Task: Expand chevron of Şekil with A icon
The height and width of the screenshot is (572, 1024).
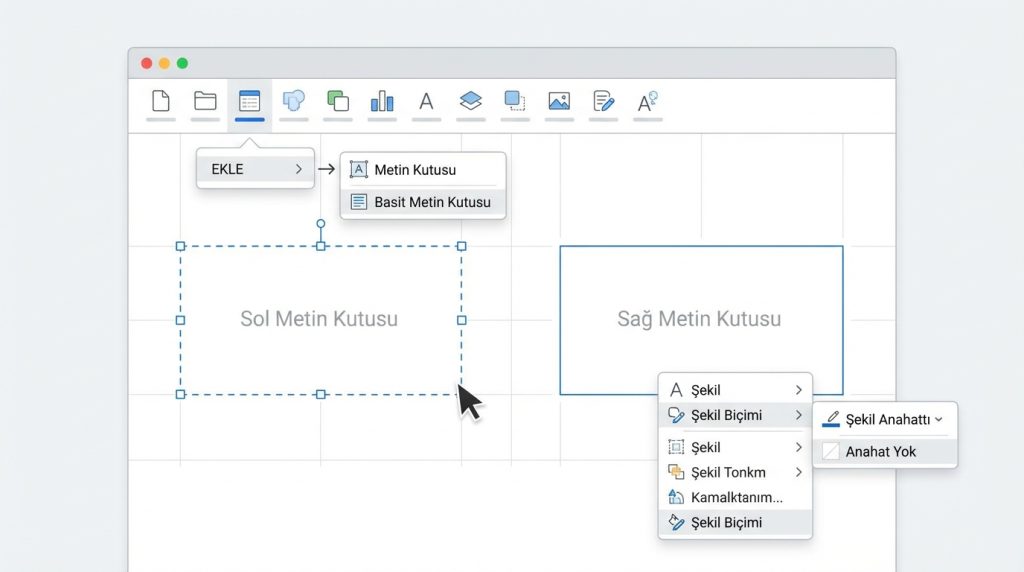Action: click(799, 390)
